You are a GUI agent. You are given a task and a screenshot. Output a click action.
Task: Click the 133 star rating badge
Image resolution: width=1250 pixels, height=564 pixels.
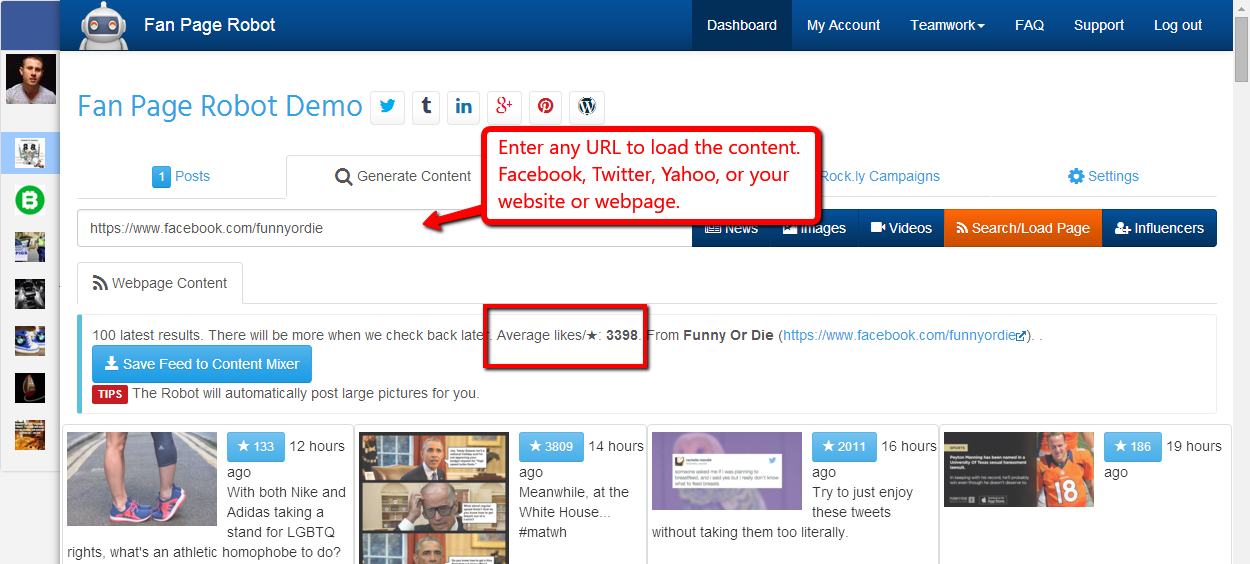click(x=255, y=446)
